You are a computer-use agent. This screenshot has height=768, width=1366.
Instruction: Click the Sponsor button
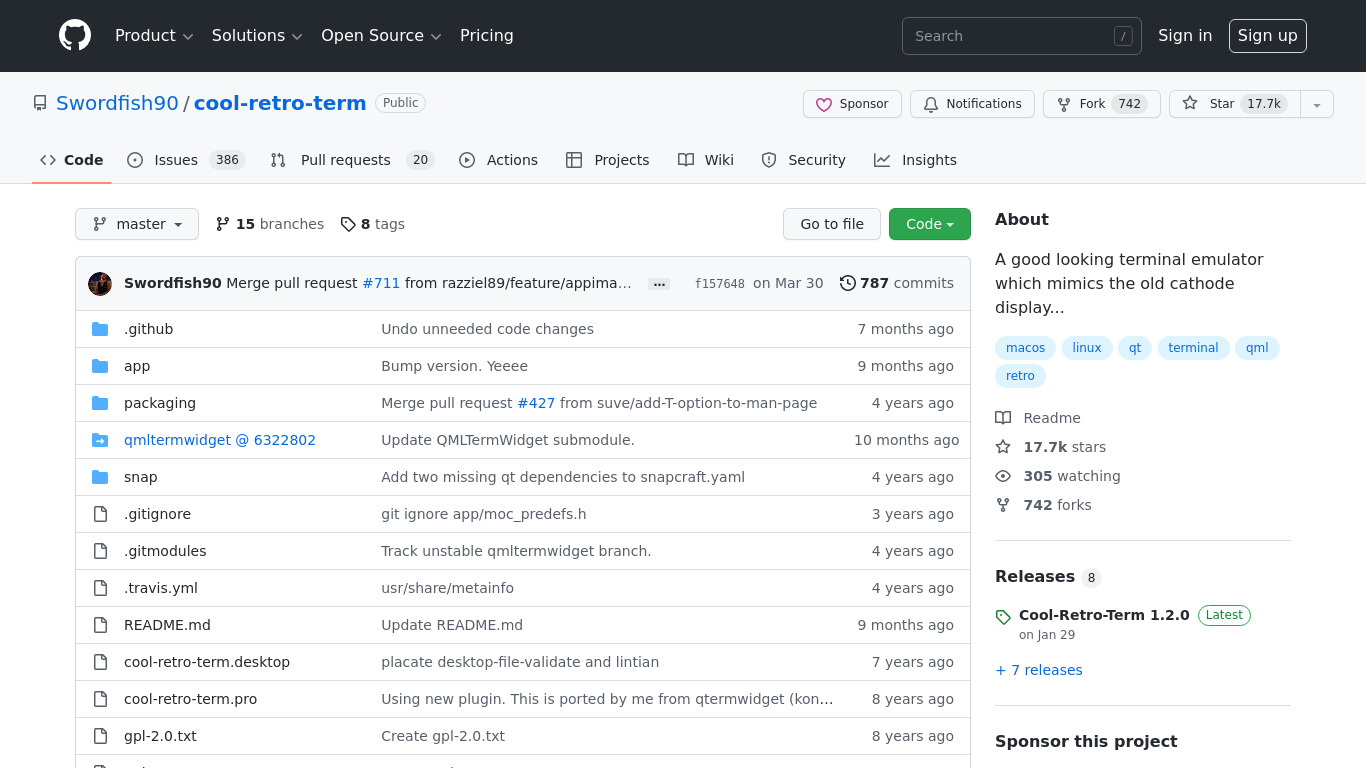tap(852, 104)
